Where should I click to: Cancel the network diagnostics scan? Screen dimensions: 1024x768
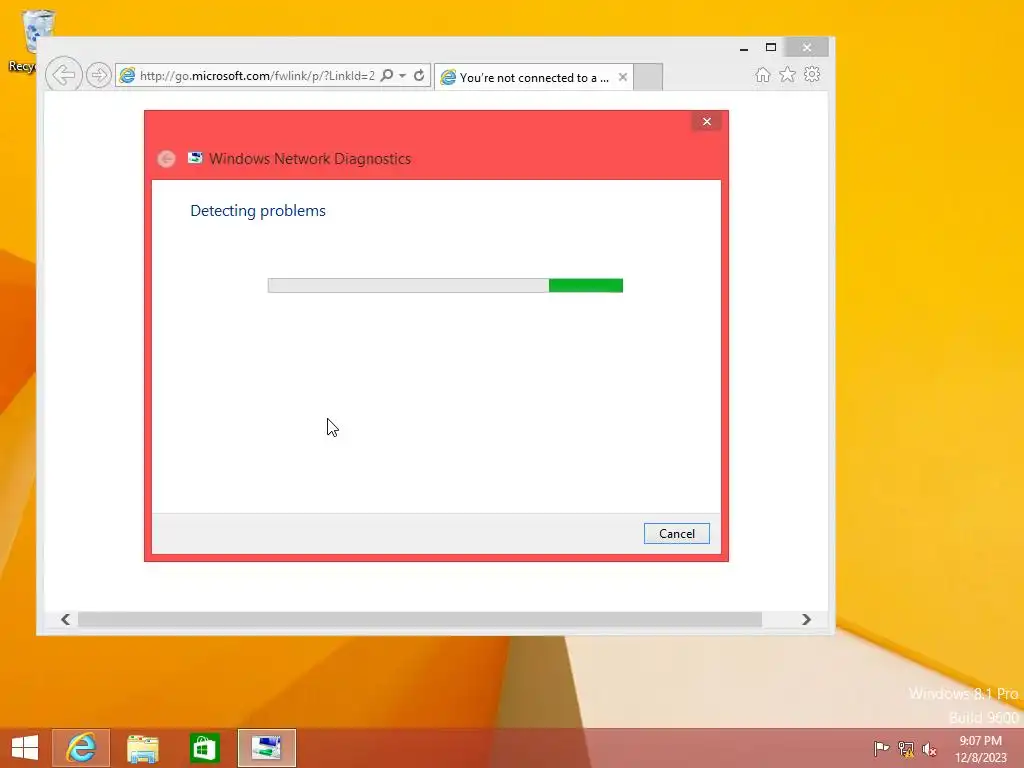click(x=677, y=534)
